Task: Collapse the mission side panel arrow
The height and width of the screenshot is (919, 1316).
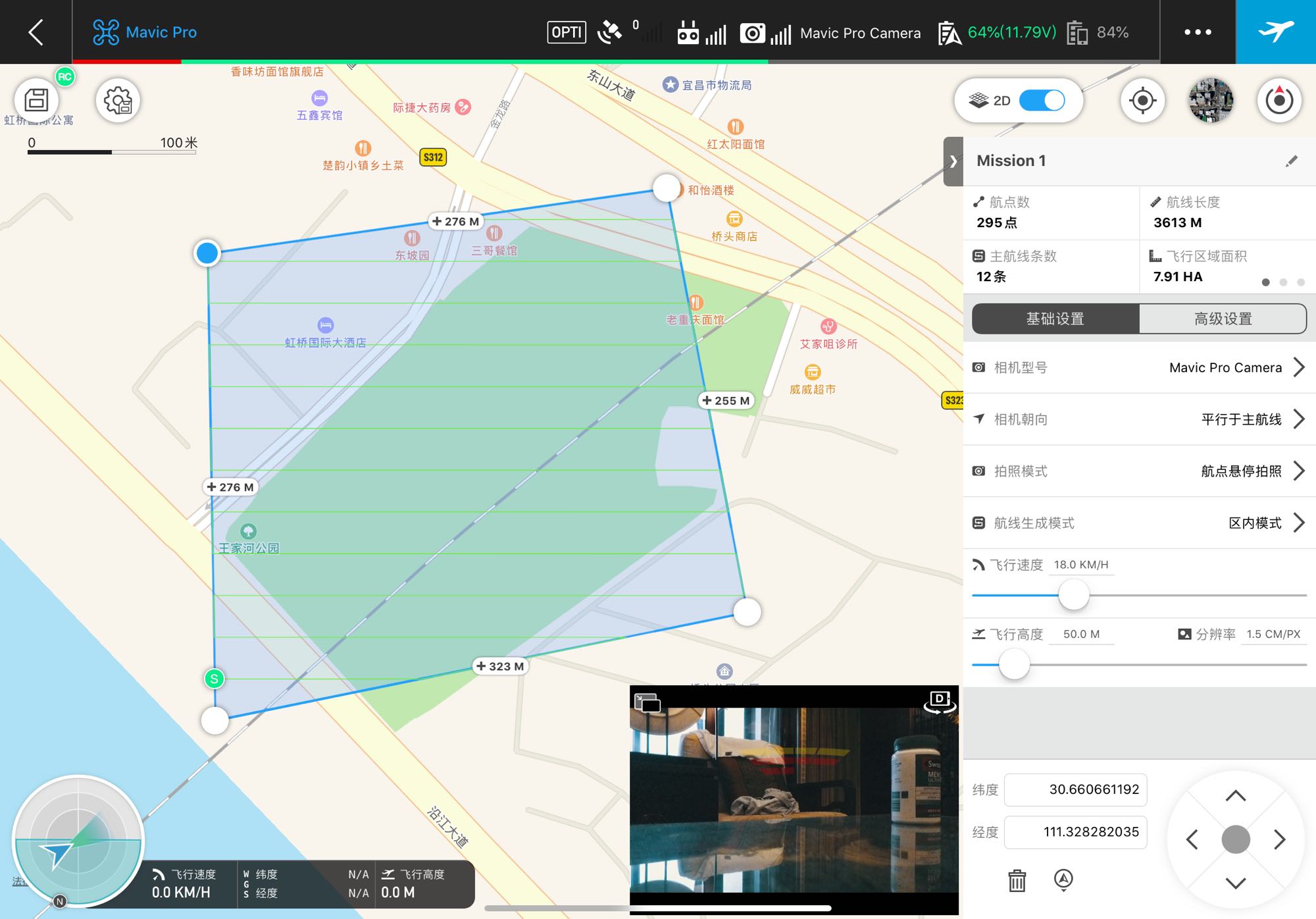Action: [953, 161]
